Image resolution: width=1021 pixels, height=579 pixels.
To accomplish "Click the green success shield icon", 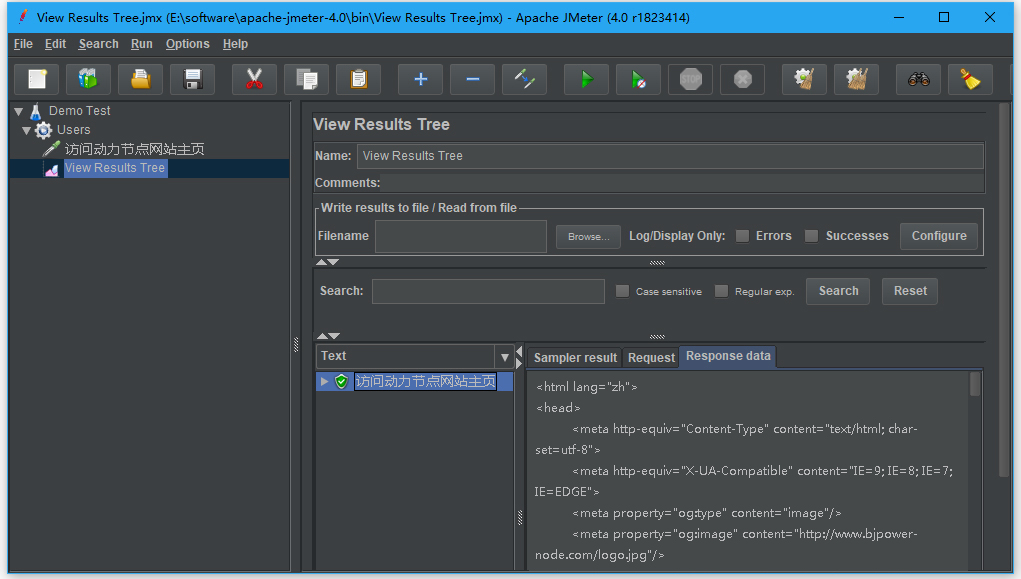I will pos(341,381).
